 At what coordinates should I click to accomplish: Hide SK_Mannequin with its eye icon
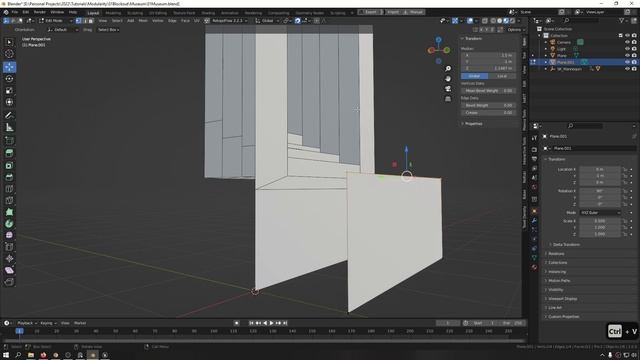tap(627, 69)
